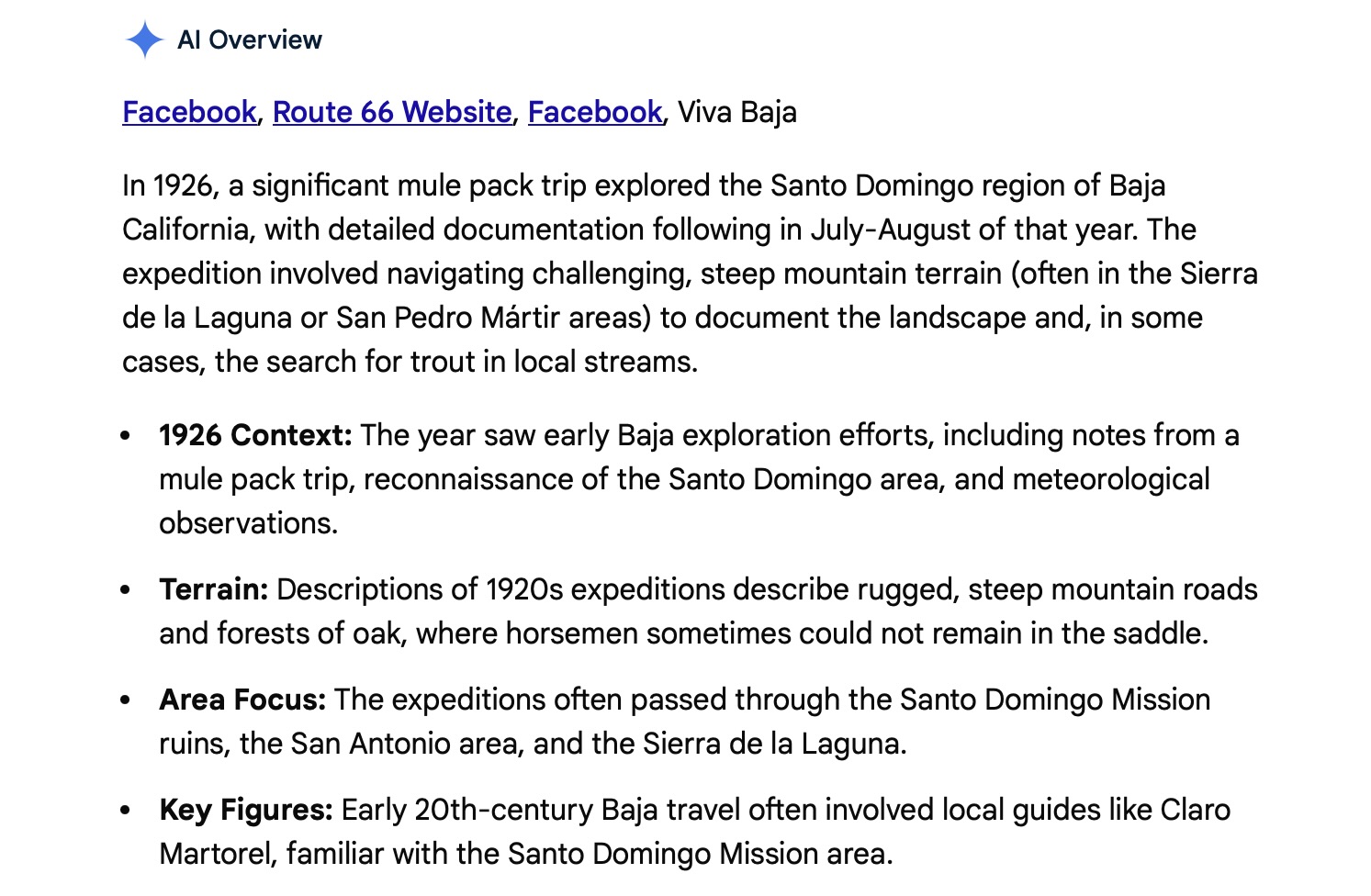Click the bold 'Terrain:' heading
The image size is (1371, 896).
(x=214, y=589)
